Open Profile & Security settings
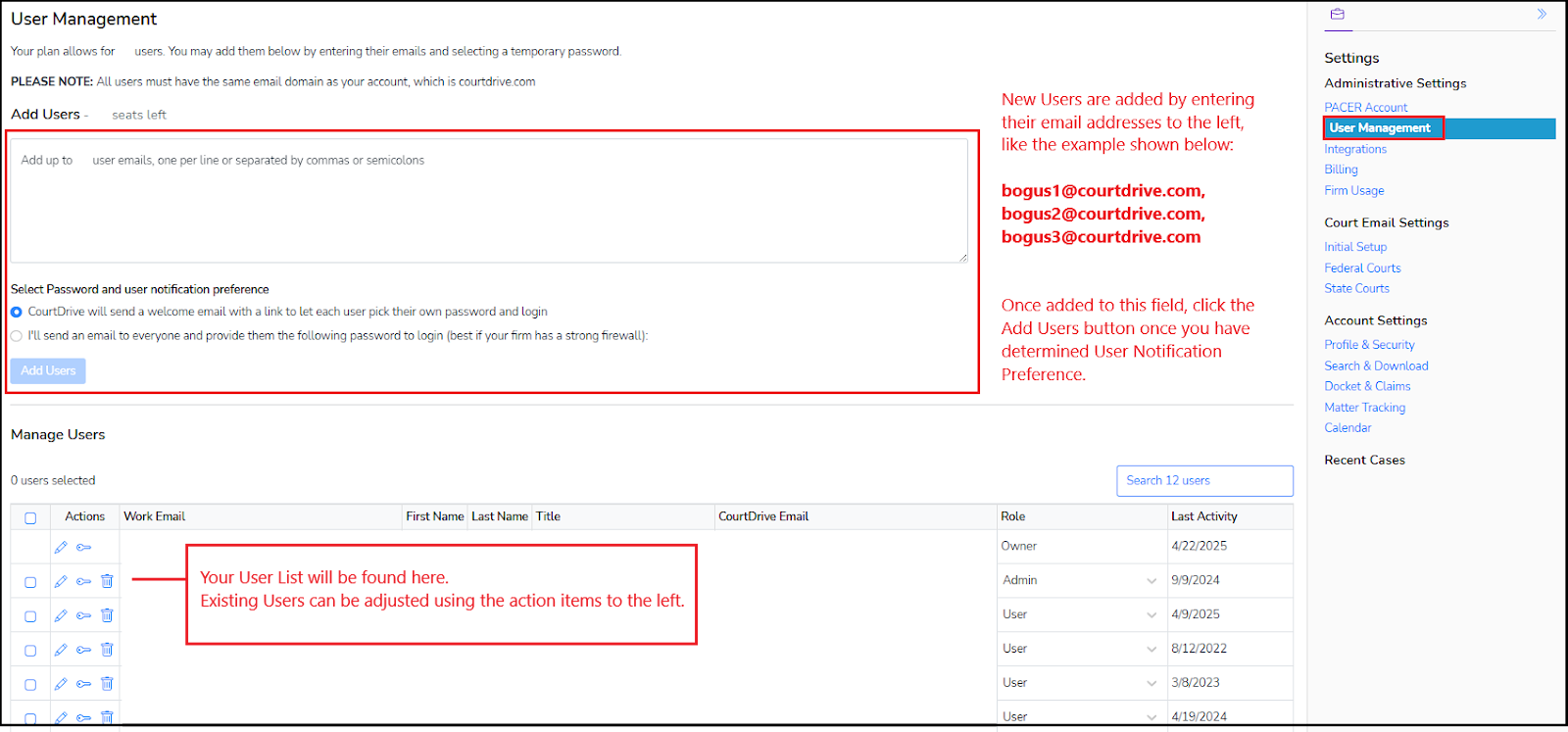Image resolution: width=1568 pixels, height=732 pixels. 1369,345
